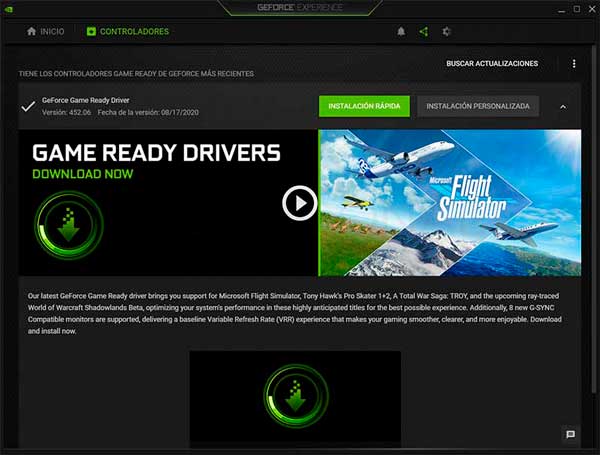Viewport: 600px width, 455px height.
Task: Play the Game Ready Drivers video
Action: point(300,203)
